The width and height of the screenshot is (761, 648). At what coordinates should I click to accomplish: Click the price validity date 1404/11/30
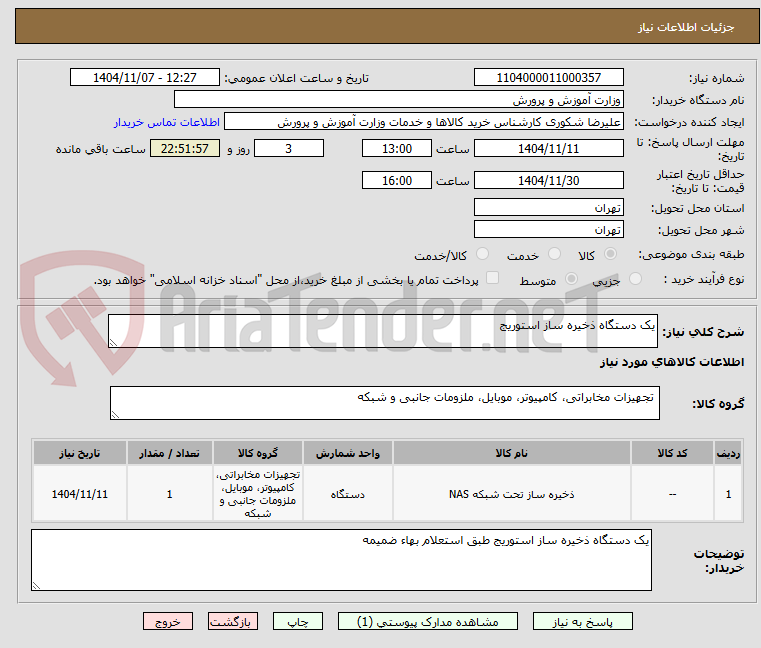pyautogui.click(x=548, y=180)
